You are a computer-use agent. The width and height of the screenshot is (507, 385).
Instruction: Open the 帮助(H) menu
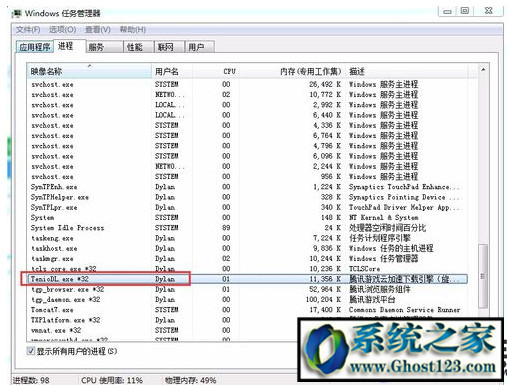point(133,30)
